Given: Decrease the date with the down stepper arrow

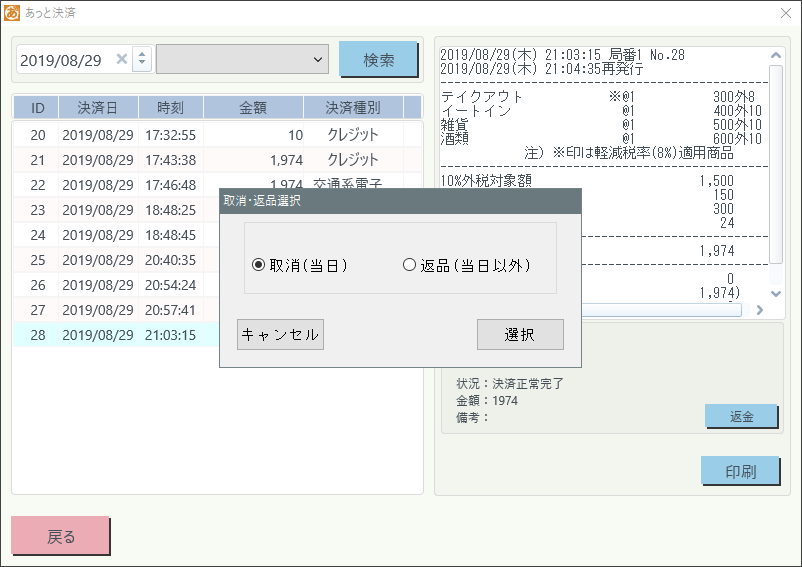Looking at the screenshot, I should point(141,66).
